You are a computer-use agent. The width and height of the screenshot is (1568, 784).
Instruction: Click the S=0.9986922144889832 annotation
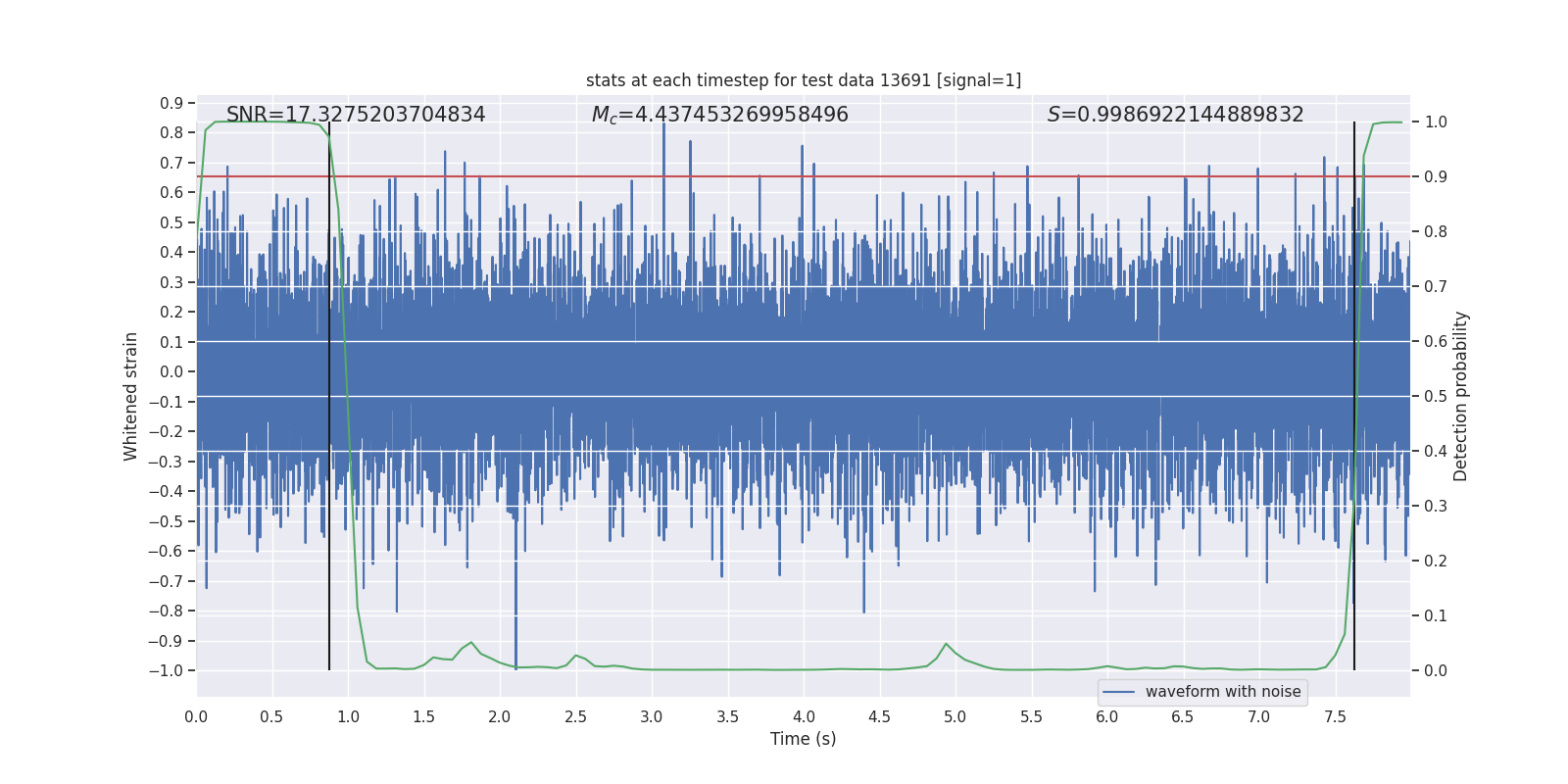click(1176, 115)
